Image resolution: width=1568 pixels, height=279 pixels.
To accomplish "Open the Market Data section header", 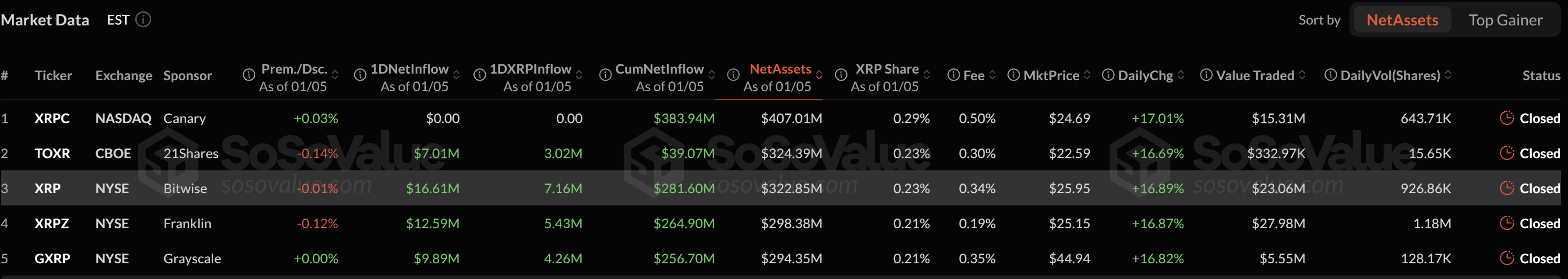I will [45, 20].
